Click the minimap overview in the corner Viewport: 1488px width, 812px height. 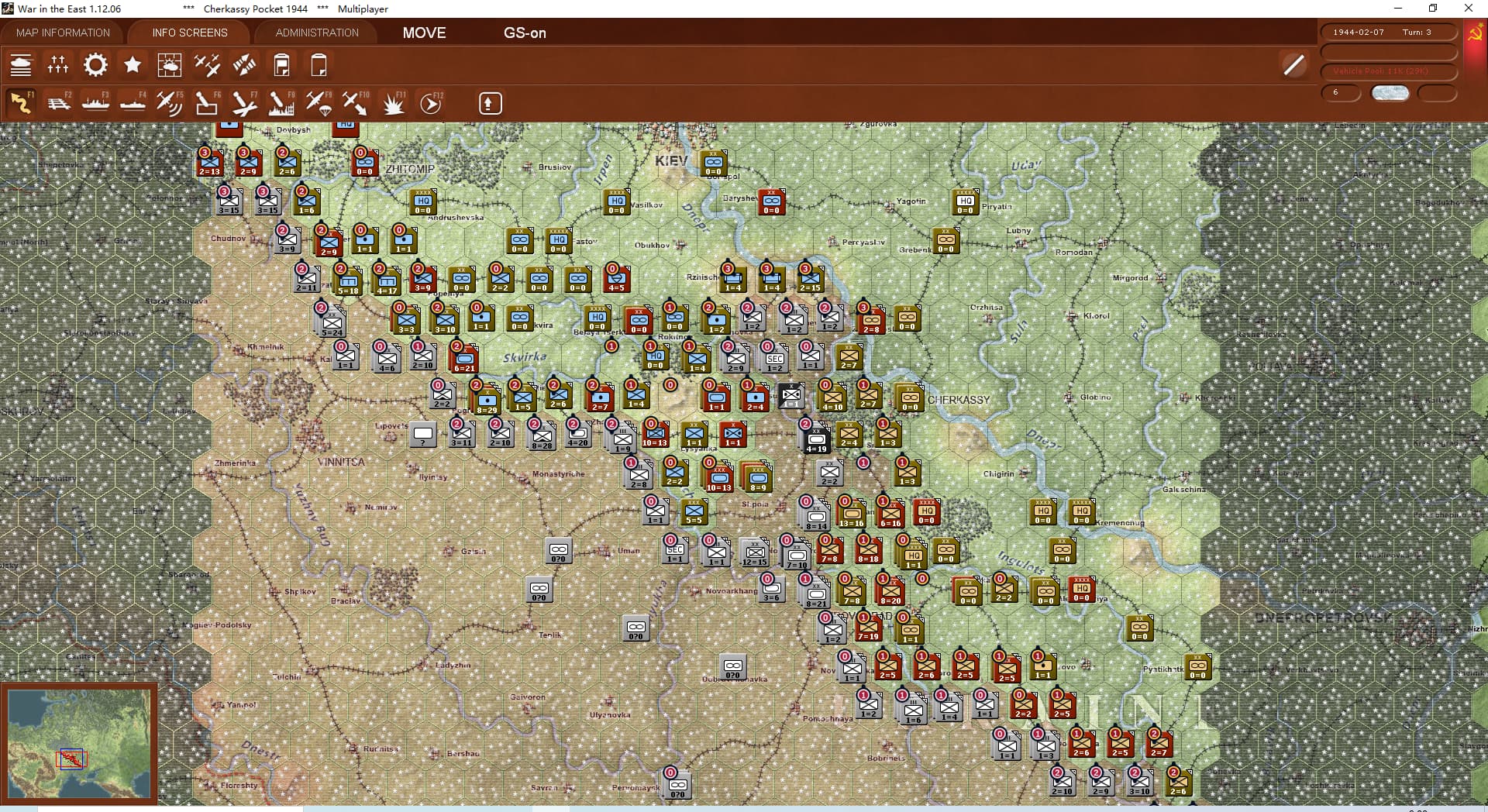tap(79, 744)
